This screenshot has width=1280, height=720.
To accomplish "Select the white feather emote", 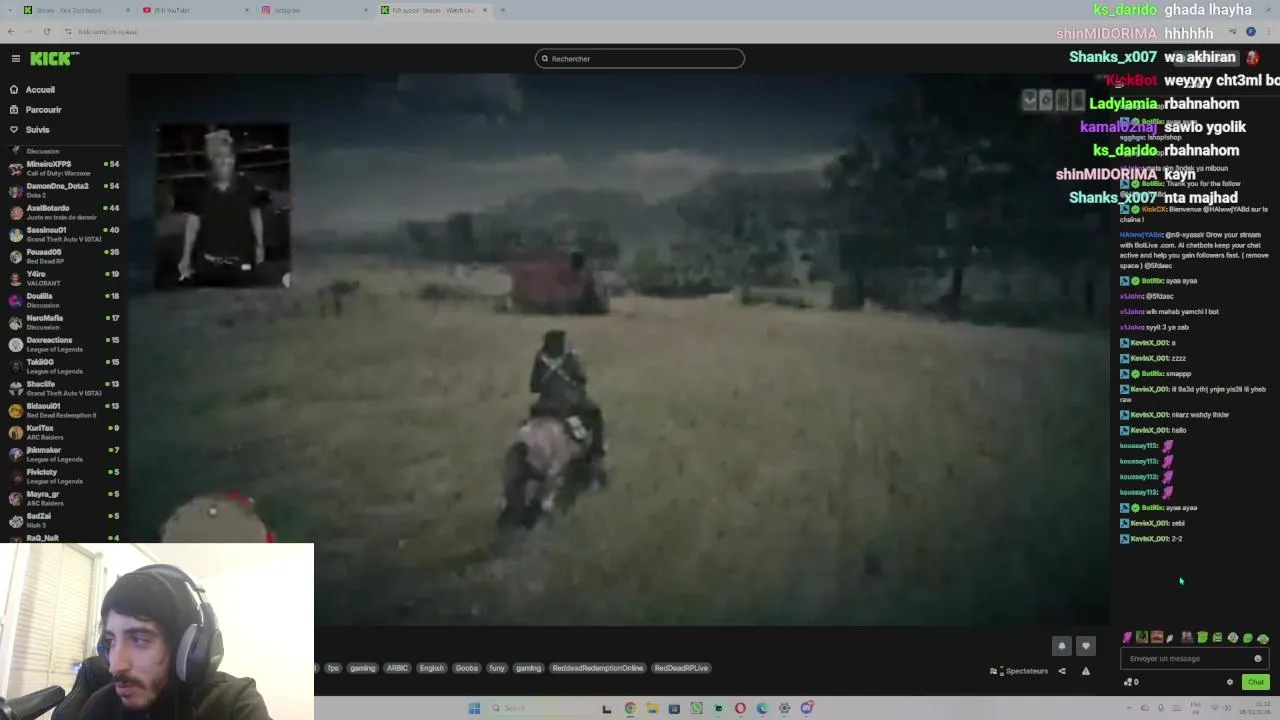I will tap(1170, 638).
